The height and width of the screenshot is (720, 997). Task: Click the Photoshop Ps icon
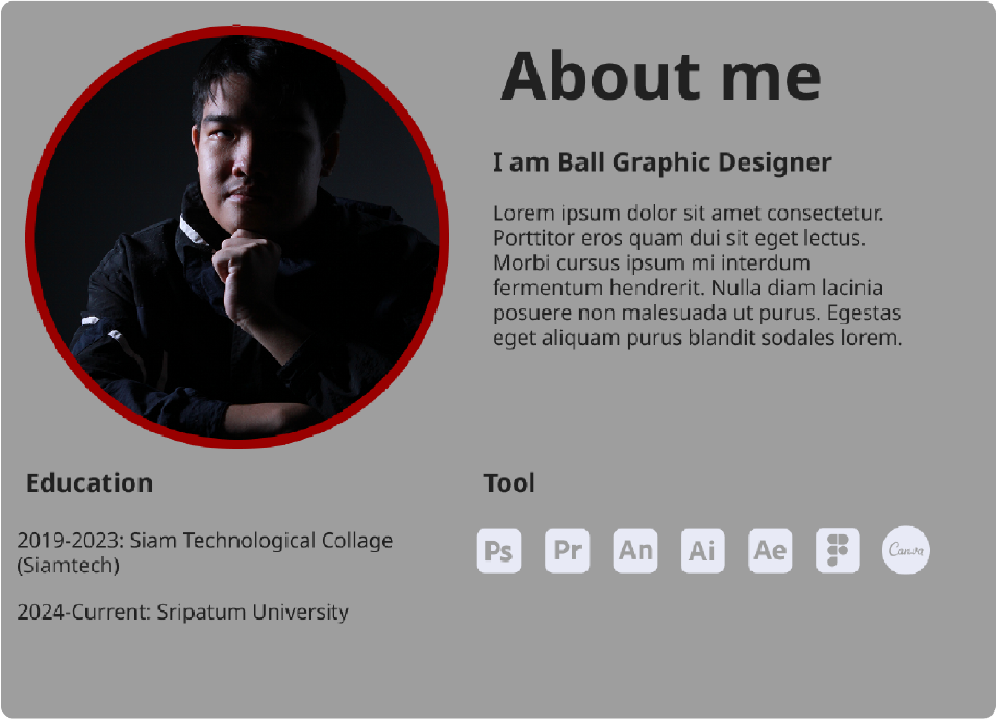(x=499, y=551)
